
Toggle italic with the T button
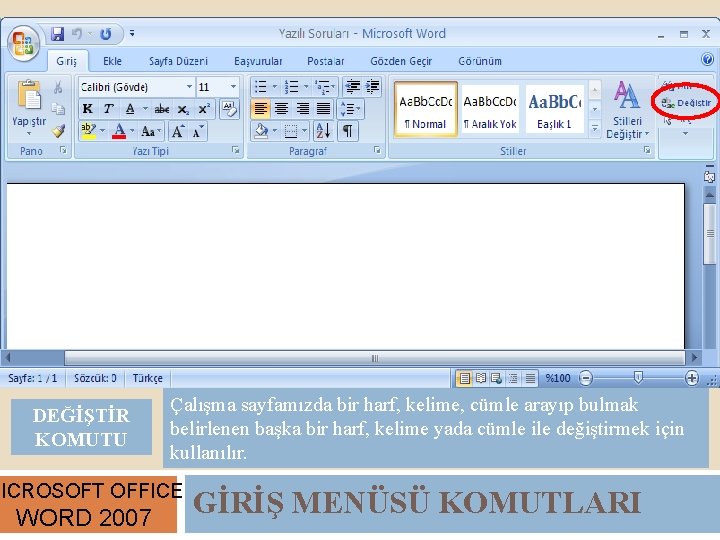point(108,109)
